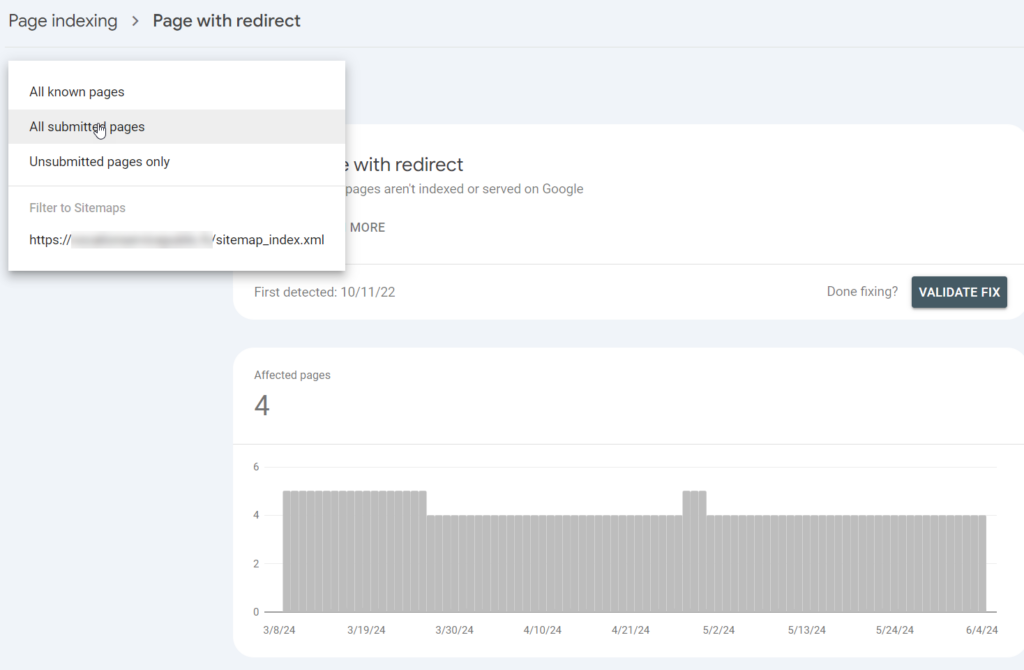The image size is (1024, 670).
Task: Click the breadcrumb chevron separator
Action: [x=135, y=21]
